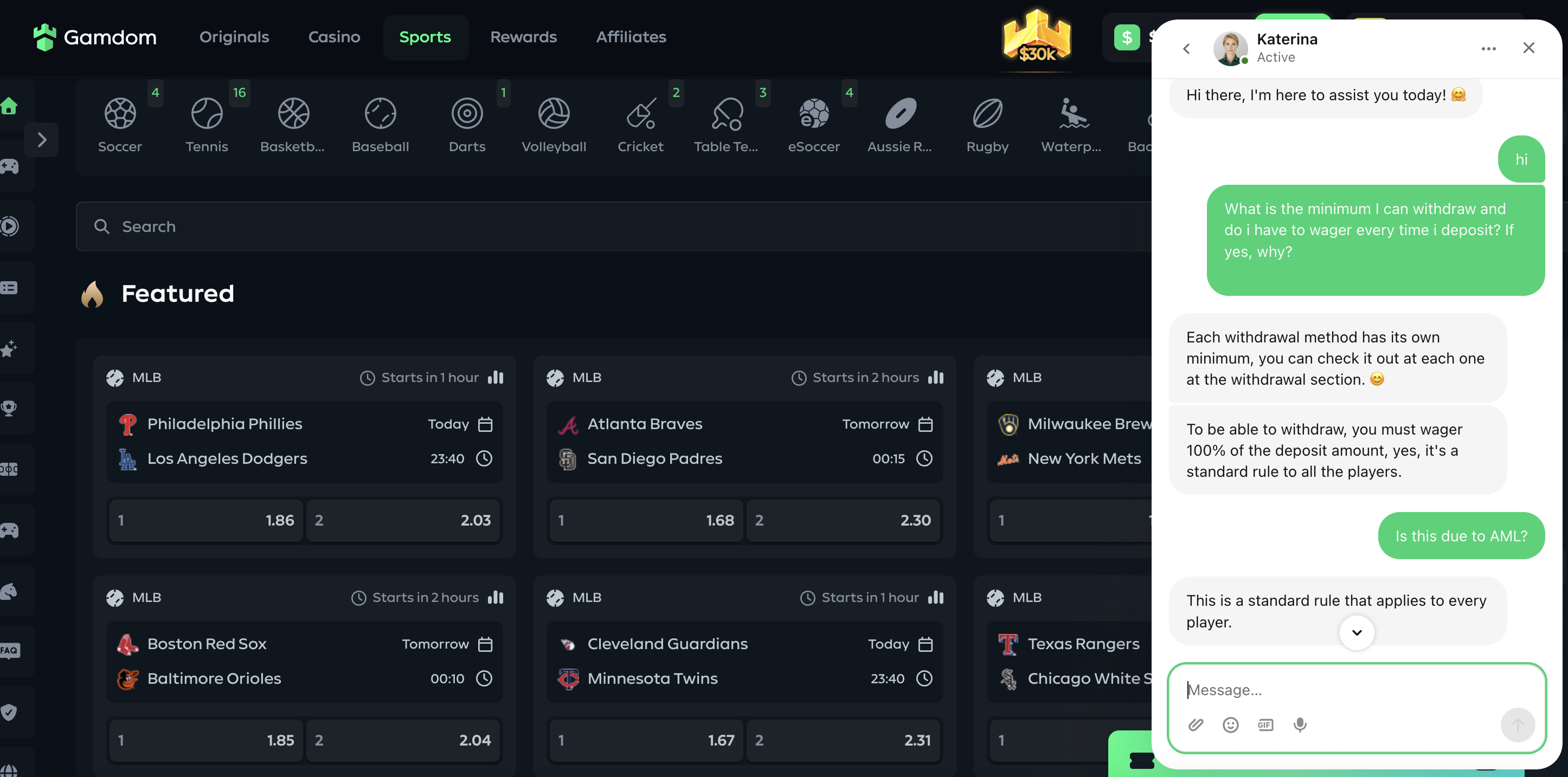
Task: Open the FAQ icon in the sidebar
Action: point(10,650)
